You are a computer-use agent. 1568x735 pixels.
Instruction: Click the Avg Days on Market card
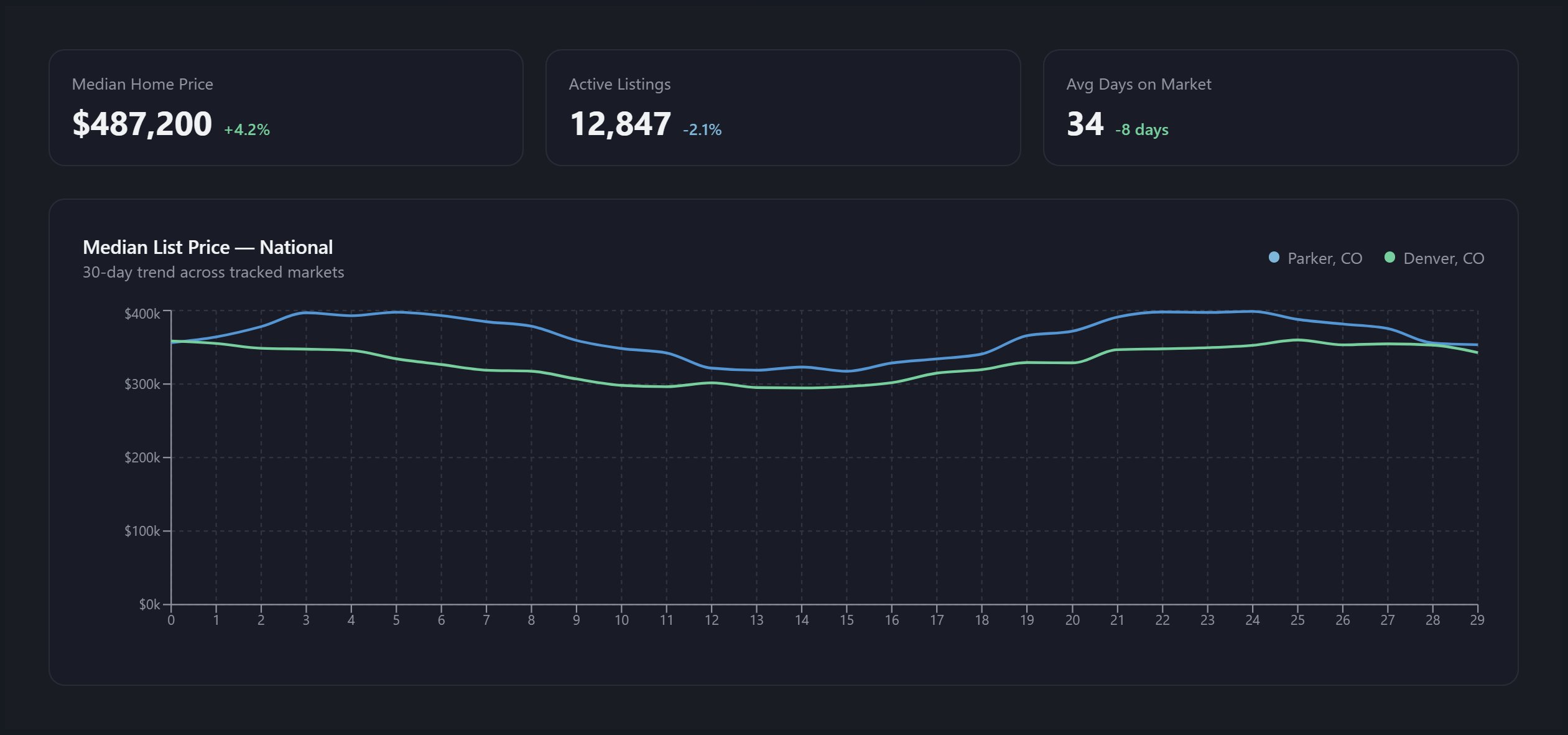1280,108
